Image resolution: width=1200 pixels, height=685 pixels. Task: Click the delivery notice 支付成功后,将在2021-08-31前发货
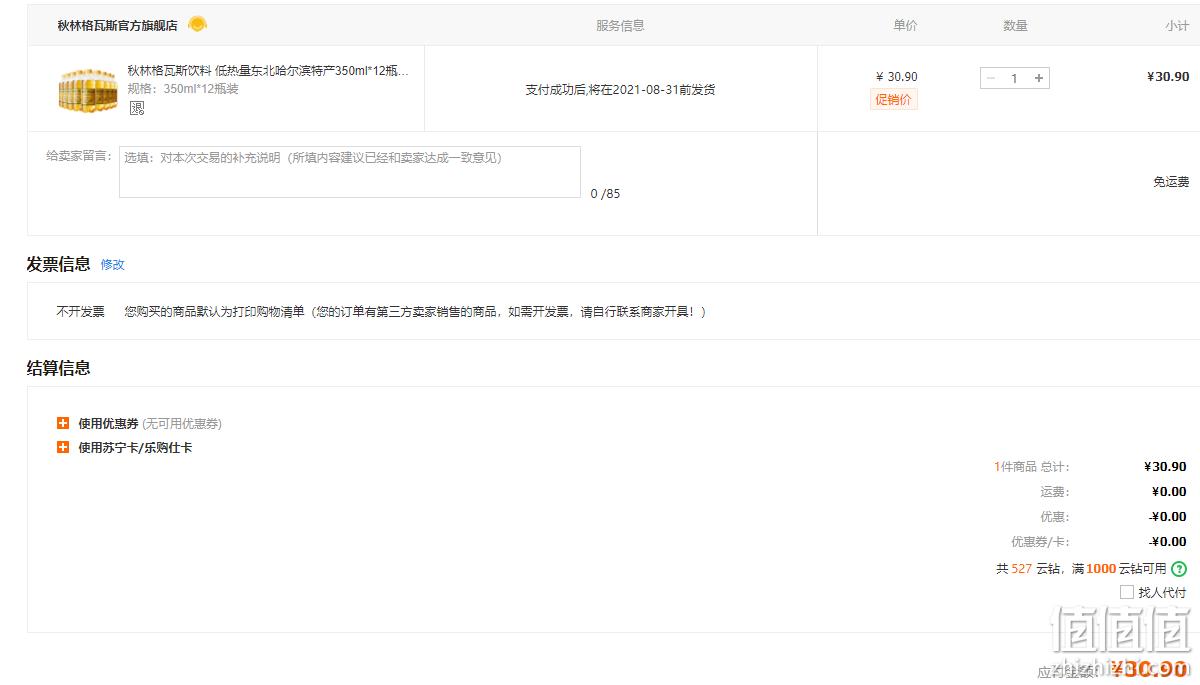coord(620,90)
